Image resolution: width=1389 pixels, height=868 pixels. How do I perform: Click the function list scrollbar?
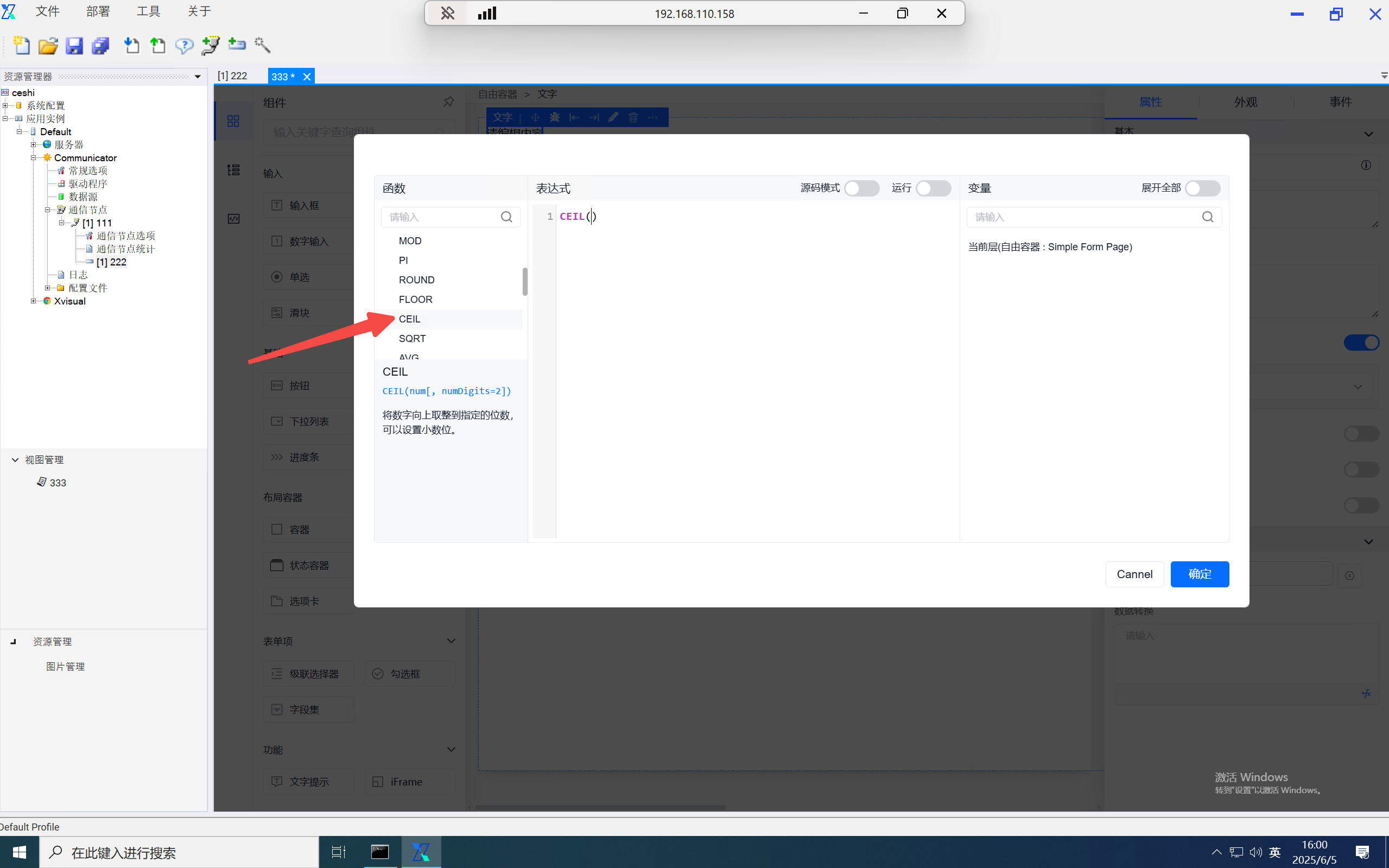click(524, 281)
